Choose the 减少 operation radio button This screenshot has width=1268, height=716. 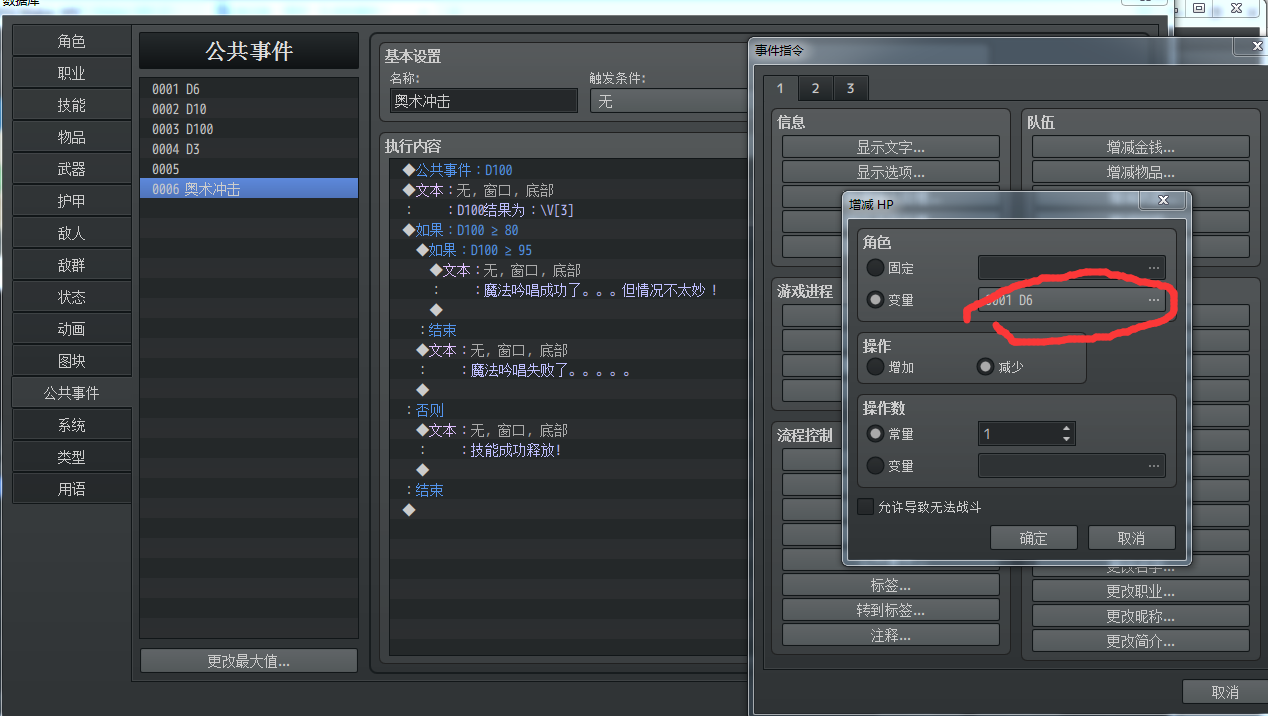coord(986,367)
